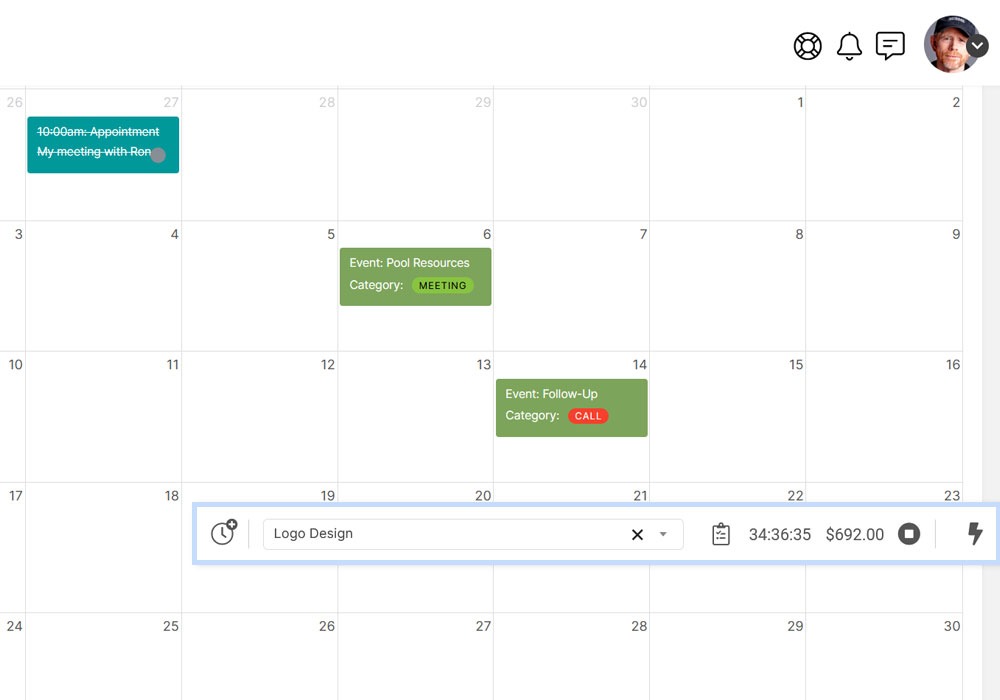Expand the user profile menu chevron

978,46
